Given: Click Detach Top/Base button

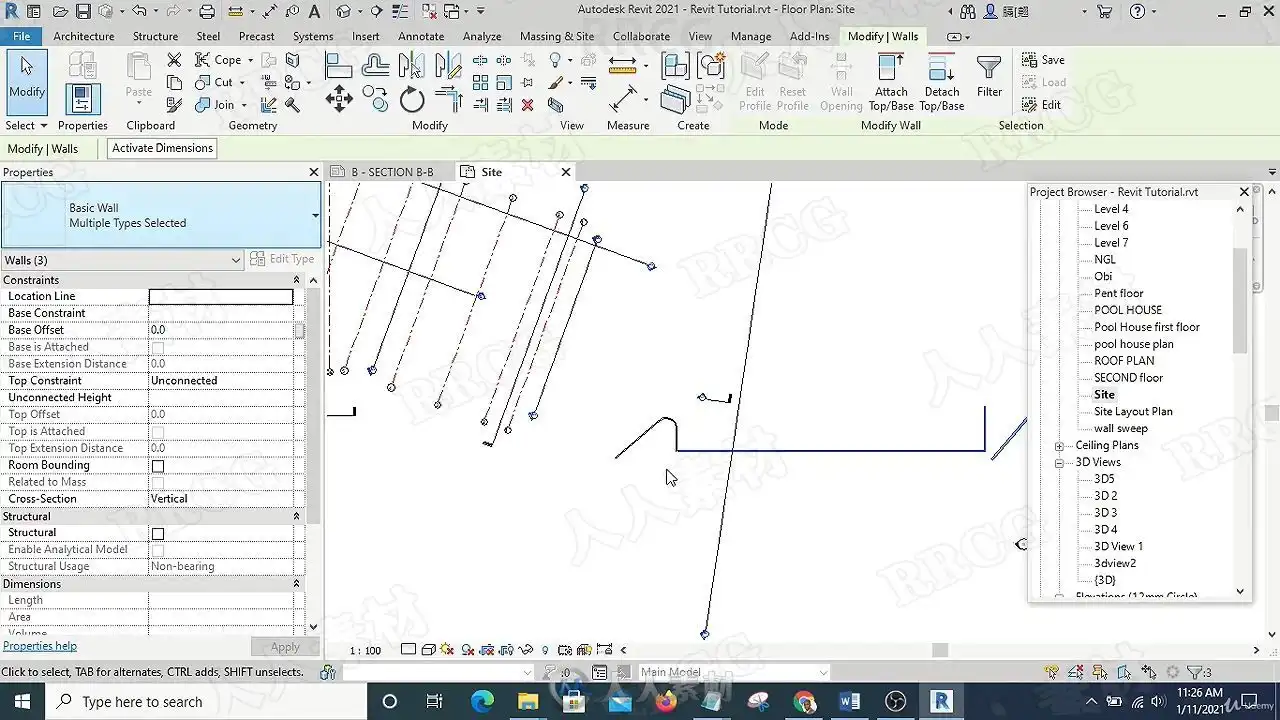Looking at the screenshot, I should [x=941, y=82].
